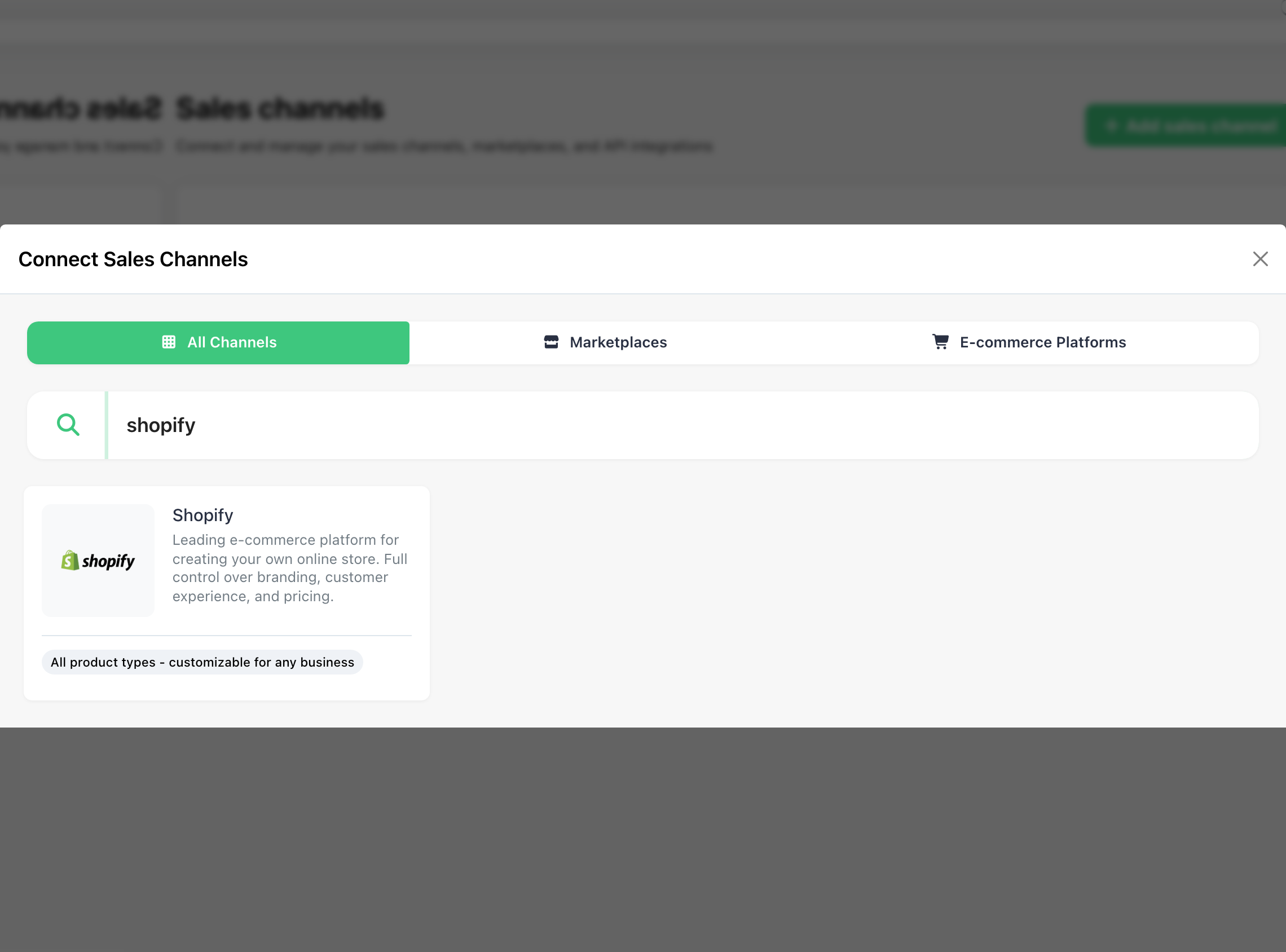Focus the search field containing shopify
This screenshot has height=952, width=1286.
pos(682,425)
